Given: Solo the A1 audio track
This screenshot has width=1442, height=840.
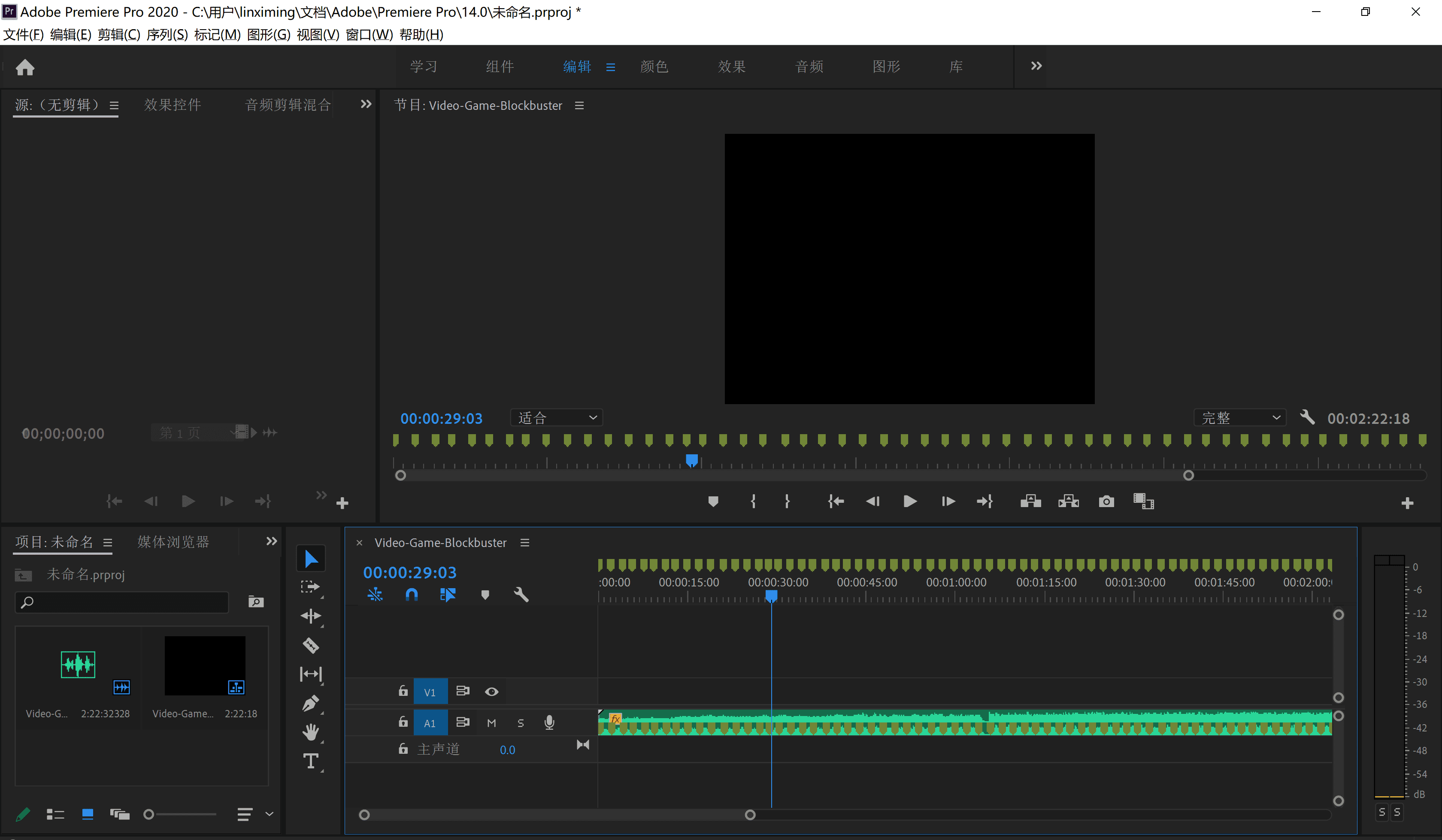Looking at the screenshot, I should coord(521,723).
